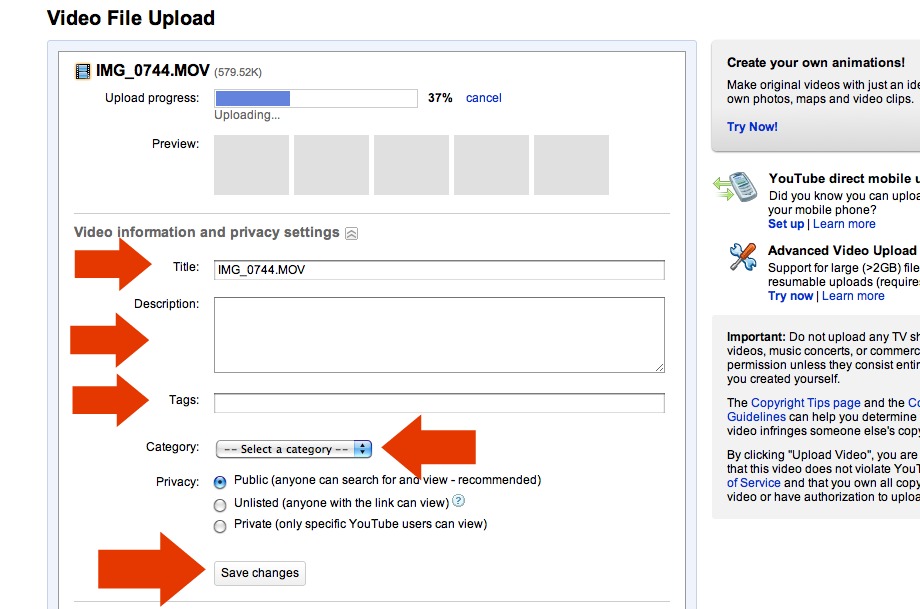Screen dimensions: 920x609
Task: Open Learn more under Advanced Video Upload
Action: [x=853, y=296]
